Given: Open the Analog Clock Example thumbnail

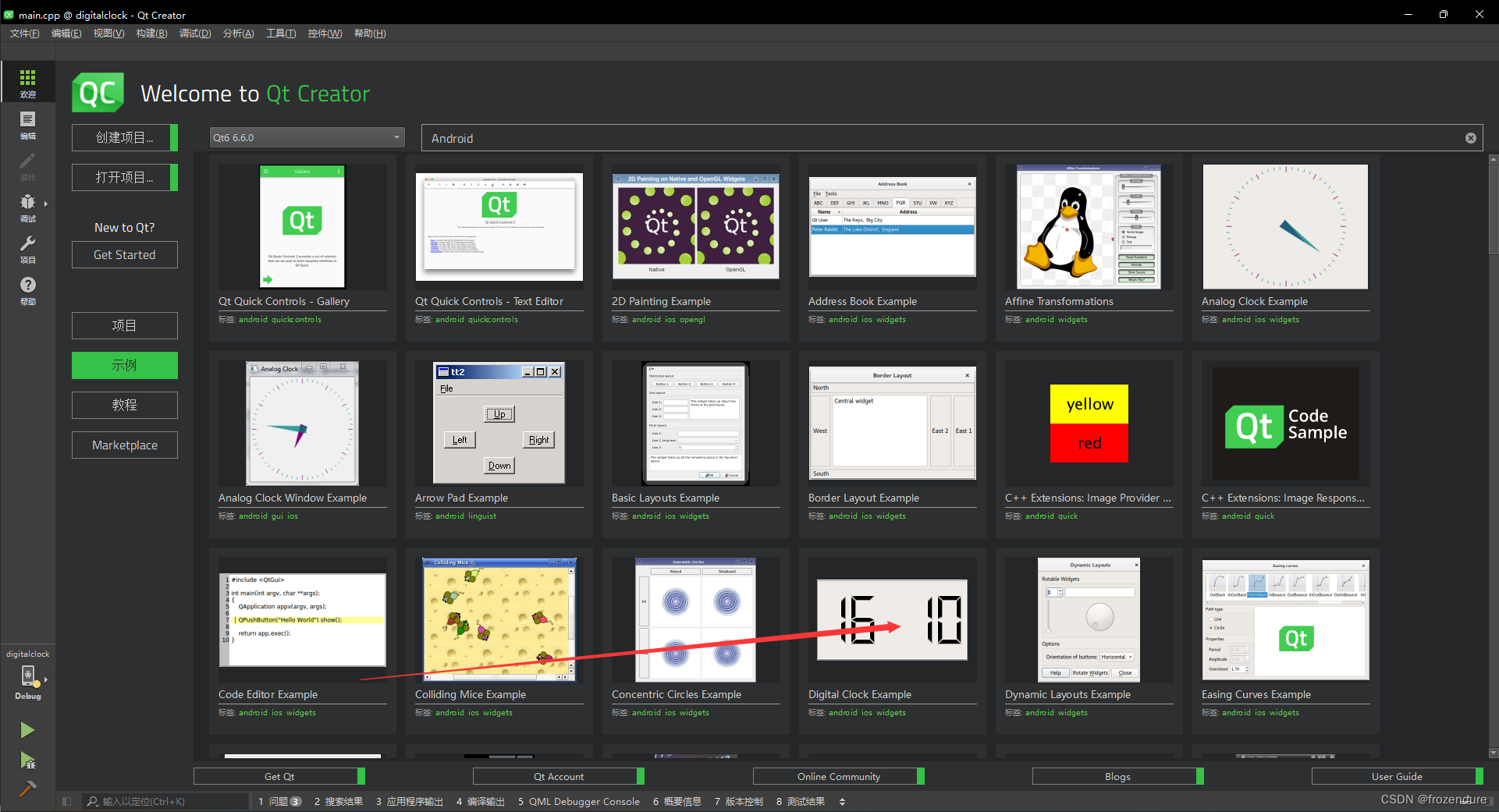Looking at the screenshot, I should [1285, 227].
